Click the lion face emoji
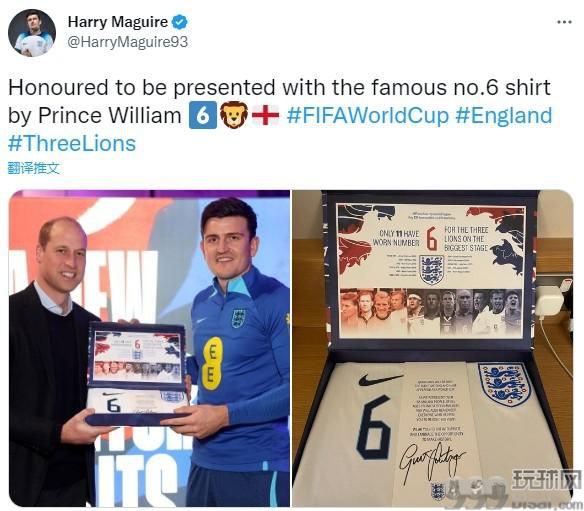Viewport: 584px width, 511px height. tap(234, 115)
